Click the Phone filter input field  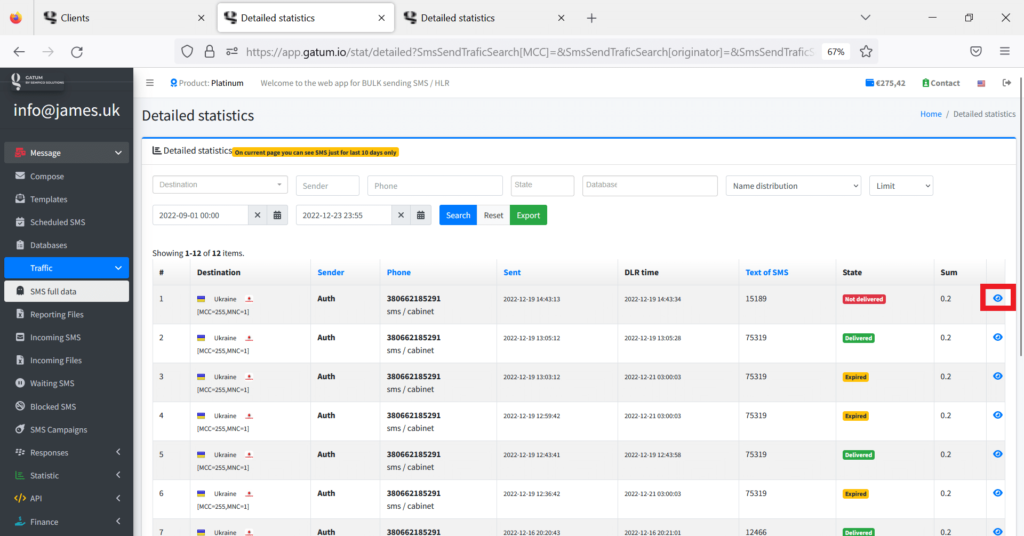click(x=435, y=186)
